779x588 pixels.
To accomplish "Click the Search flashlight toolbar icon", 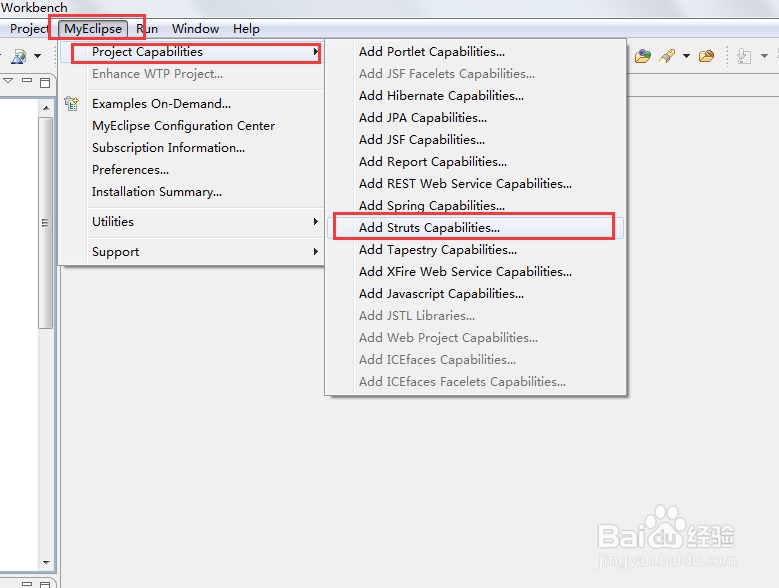I will pyautogui.click(x=667, y=56).
